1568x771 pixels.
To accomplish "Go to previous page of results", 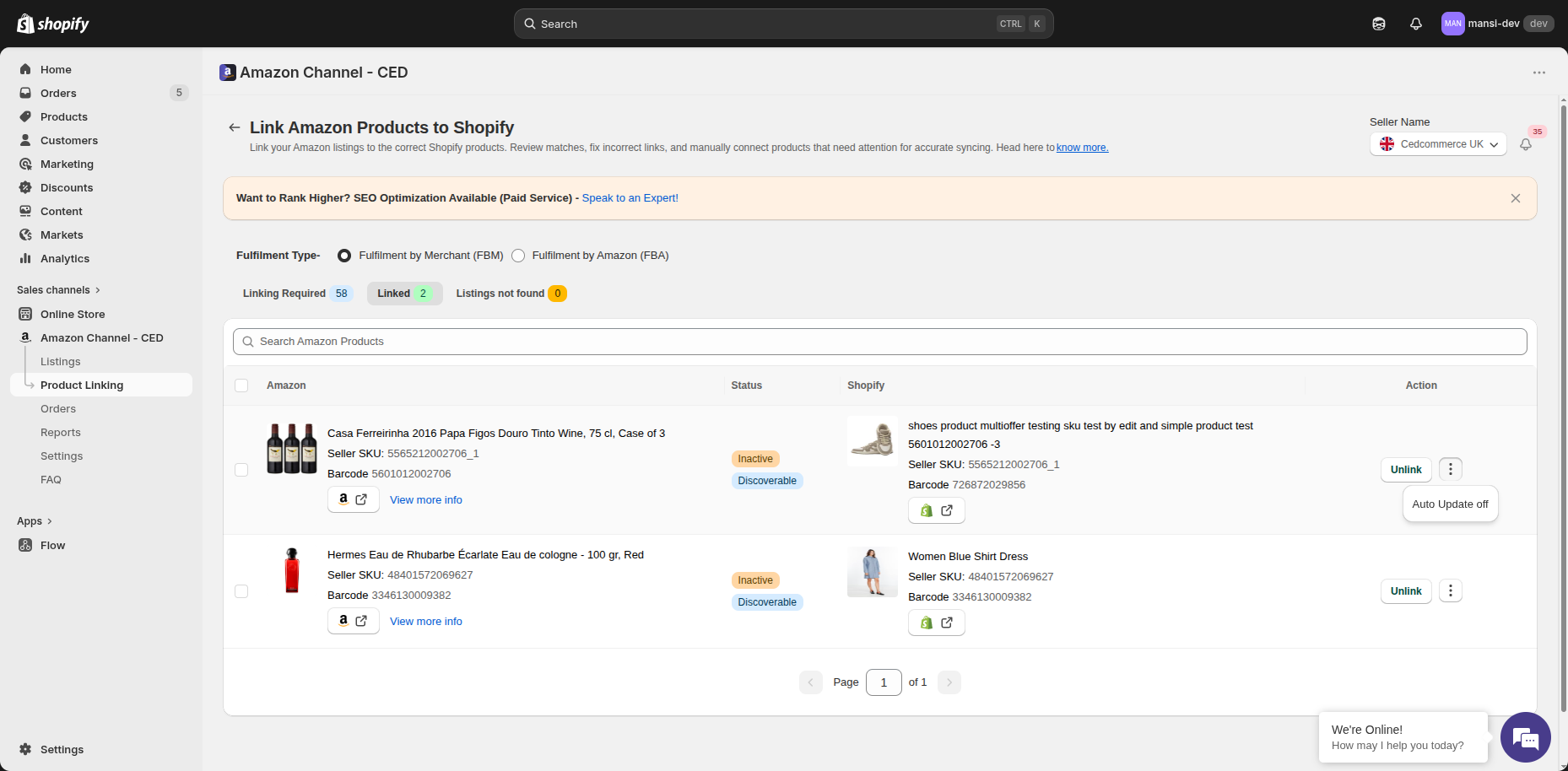I will point(810,682).
